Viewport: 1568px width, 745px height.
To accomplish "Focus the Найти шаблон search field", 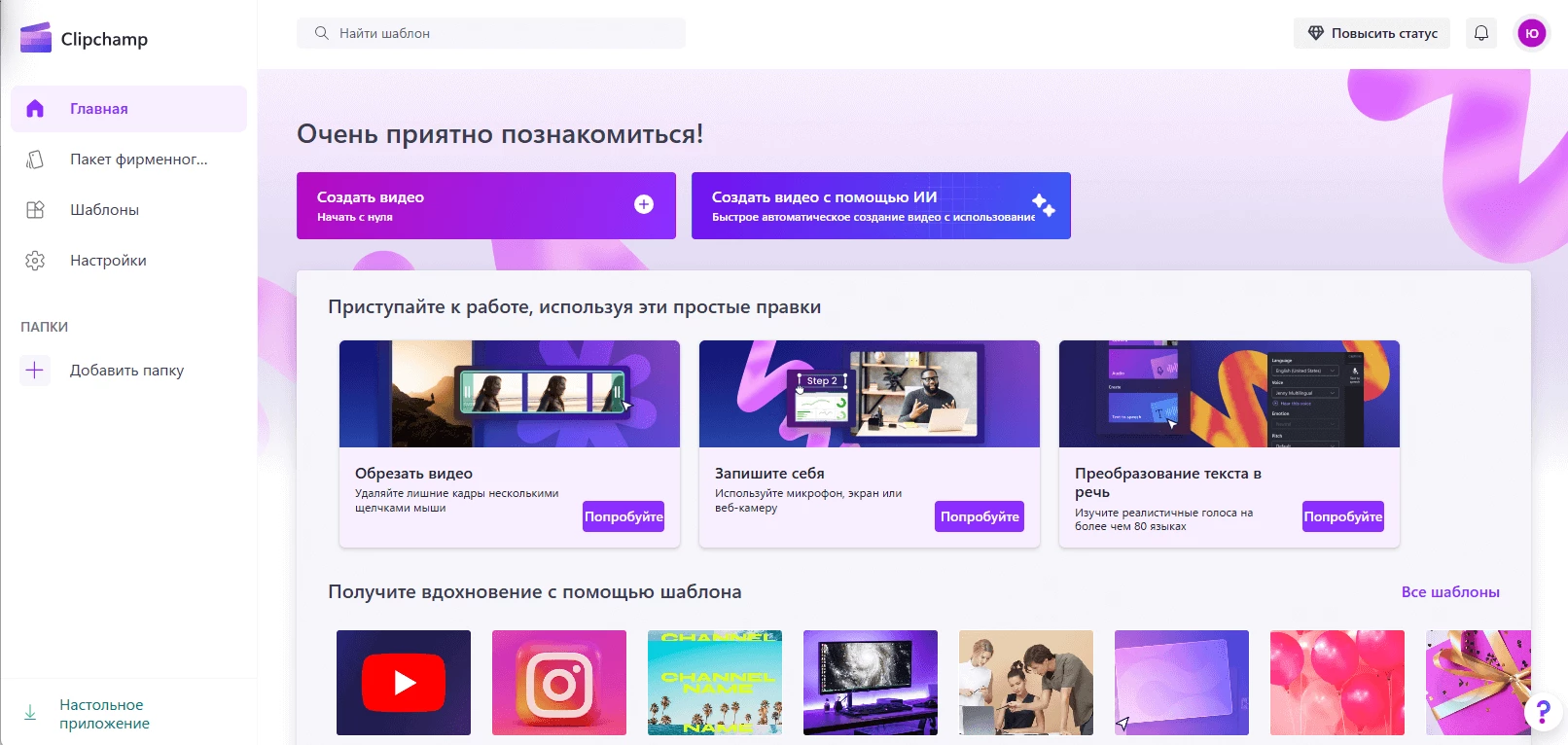I will pos(491,33).
